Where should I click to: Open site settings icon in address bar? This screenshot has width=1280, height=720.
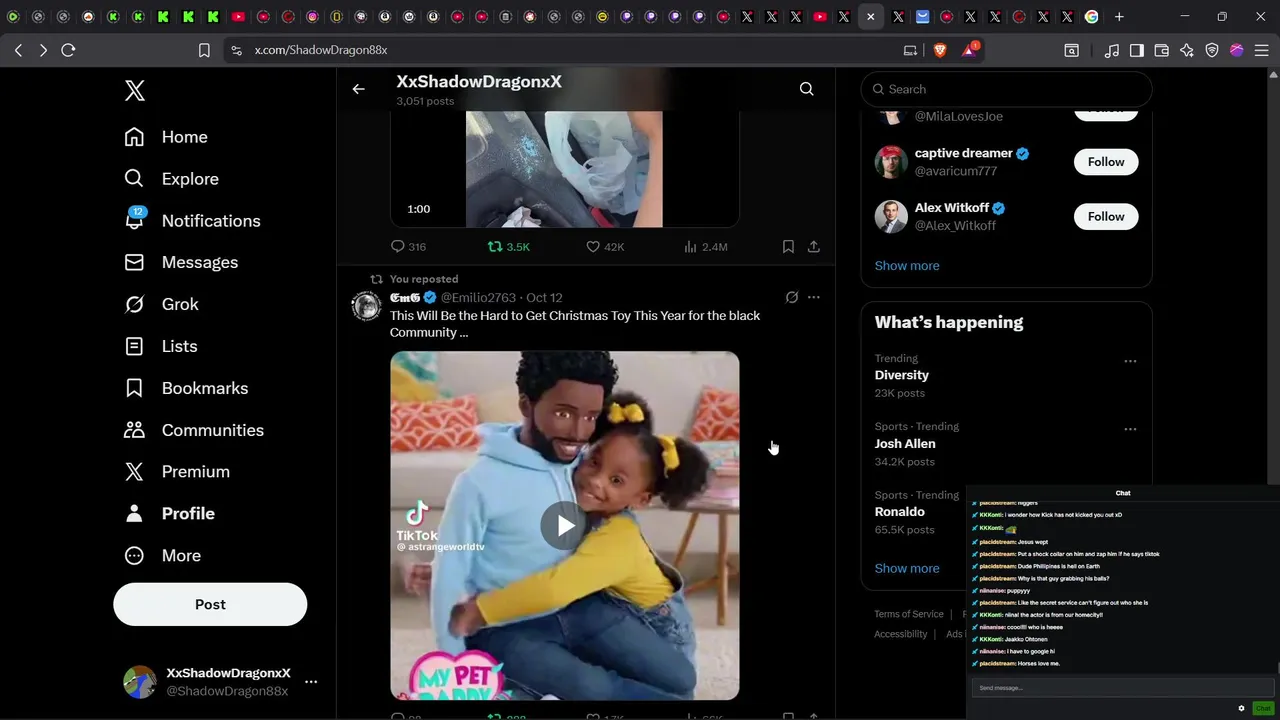click(x=235, y=50)
